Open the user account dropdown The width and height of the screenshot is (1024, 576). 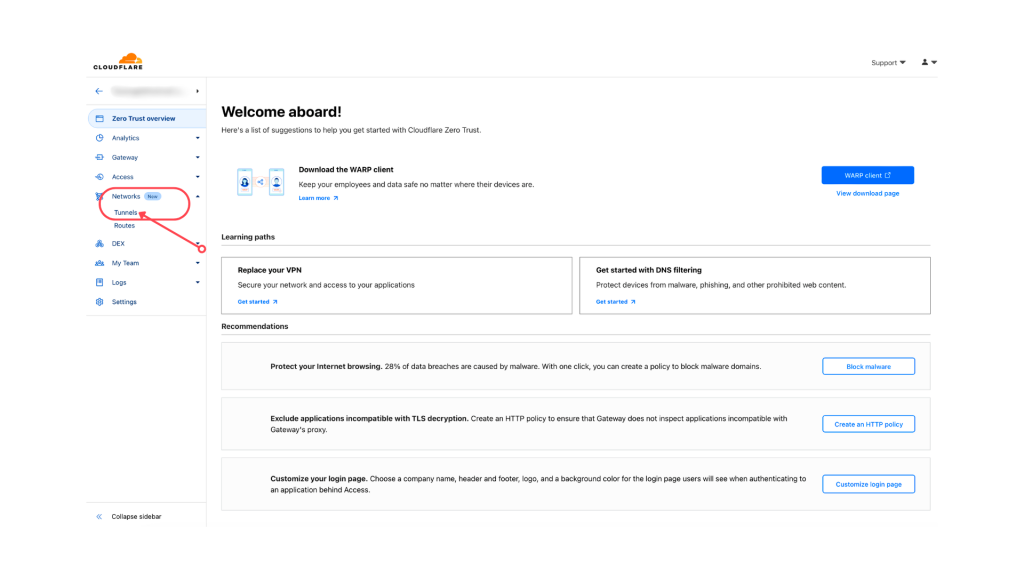tap(929, 62)
